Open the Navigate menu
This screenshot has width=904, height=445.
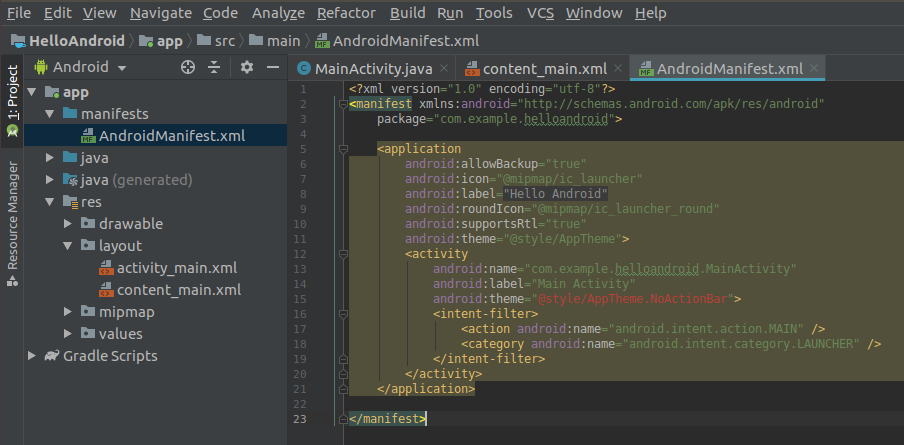pyautogui.click(x=160, y=13)
